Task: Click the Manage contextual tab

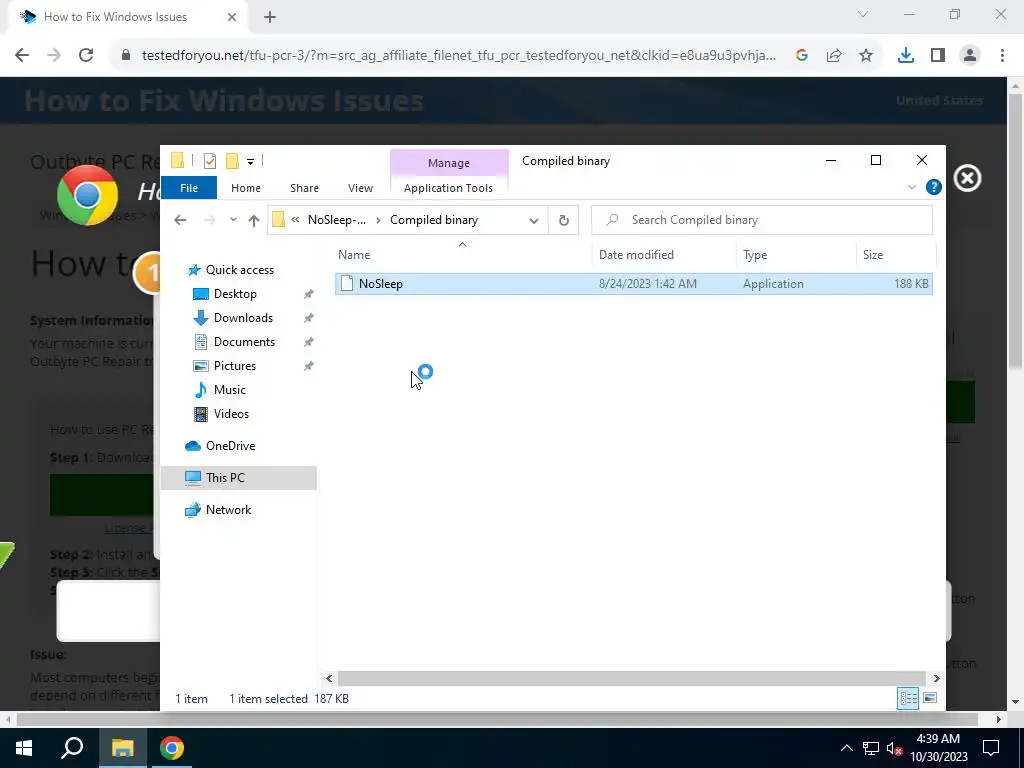Action: click(x=449, y=163)
